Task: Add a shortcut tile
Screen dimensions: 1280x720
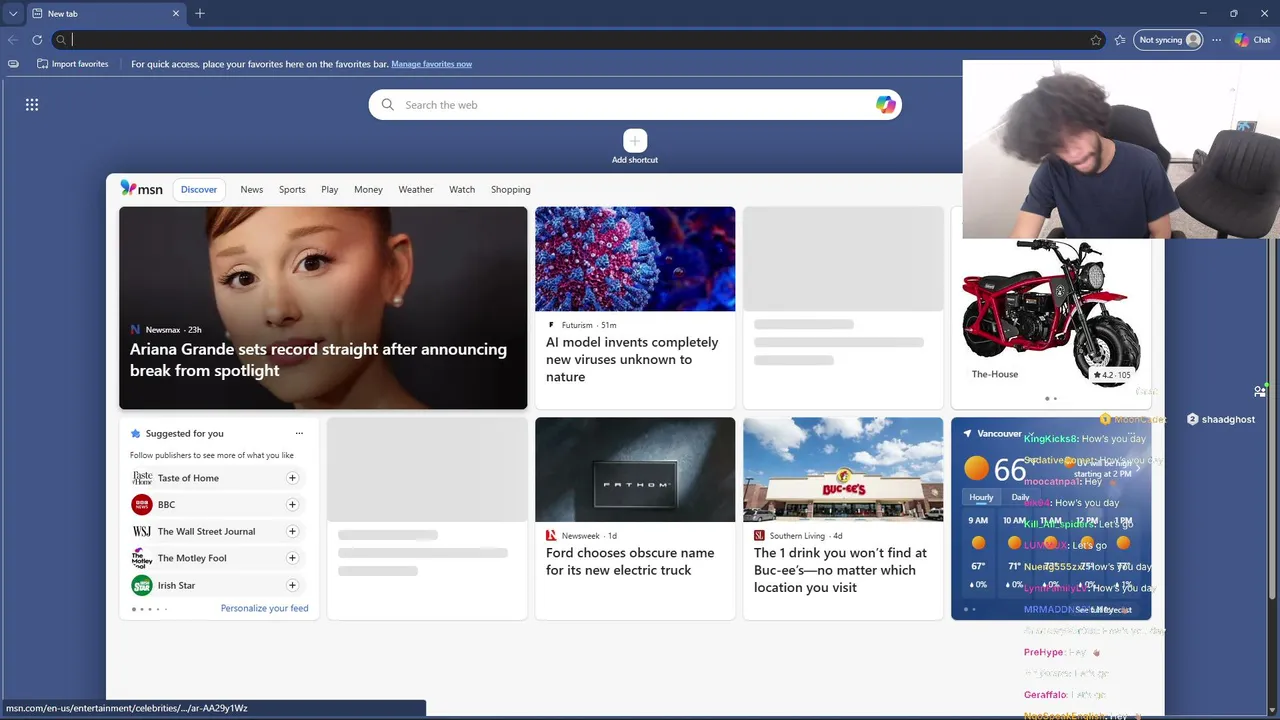Action: [635, 146]
